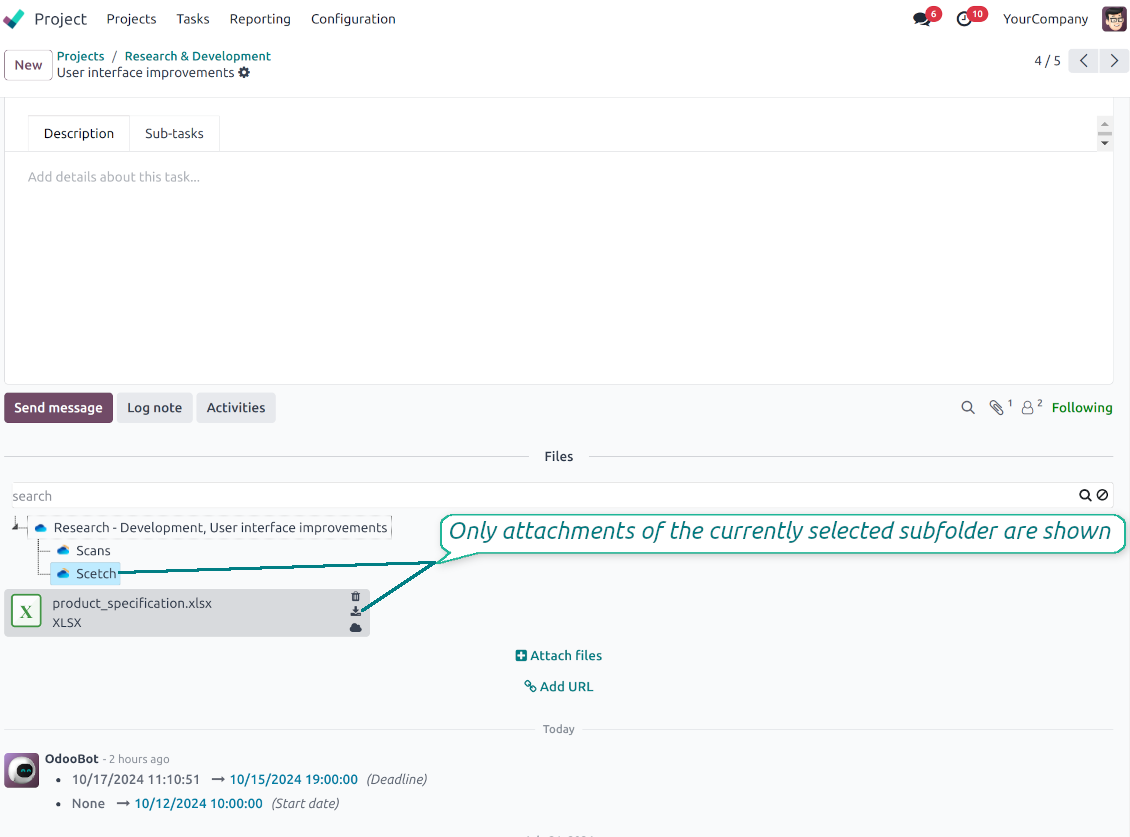Image resolution: width=1130 pixels, height=837 pixels.
Task: Download the product_specification.xlsx file
Action: click(355, 611)
